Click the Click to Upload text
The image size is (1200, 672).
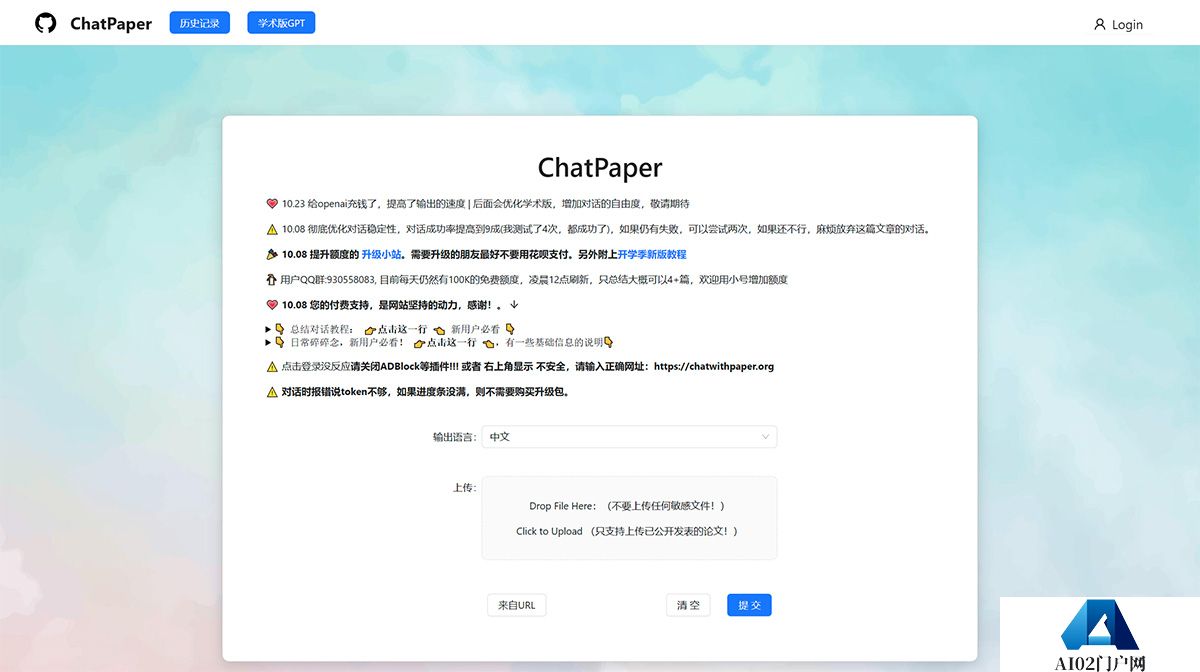[x=549, y=531]
